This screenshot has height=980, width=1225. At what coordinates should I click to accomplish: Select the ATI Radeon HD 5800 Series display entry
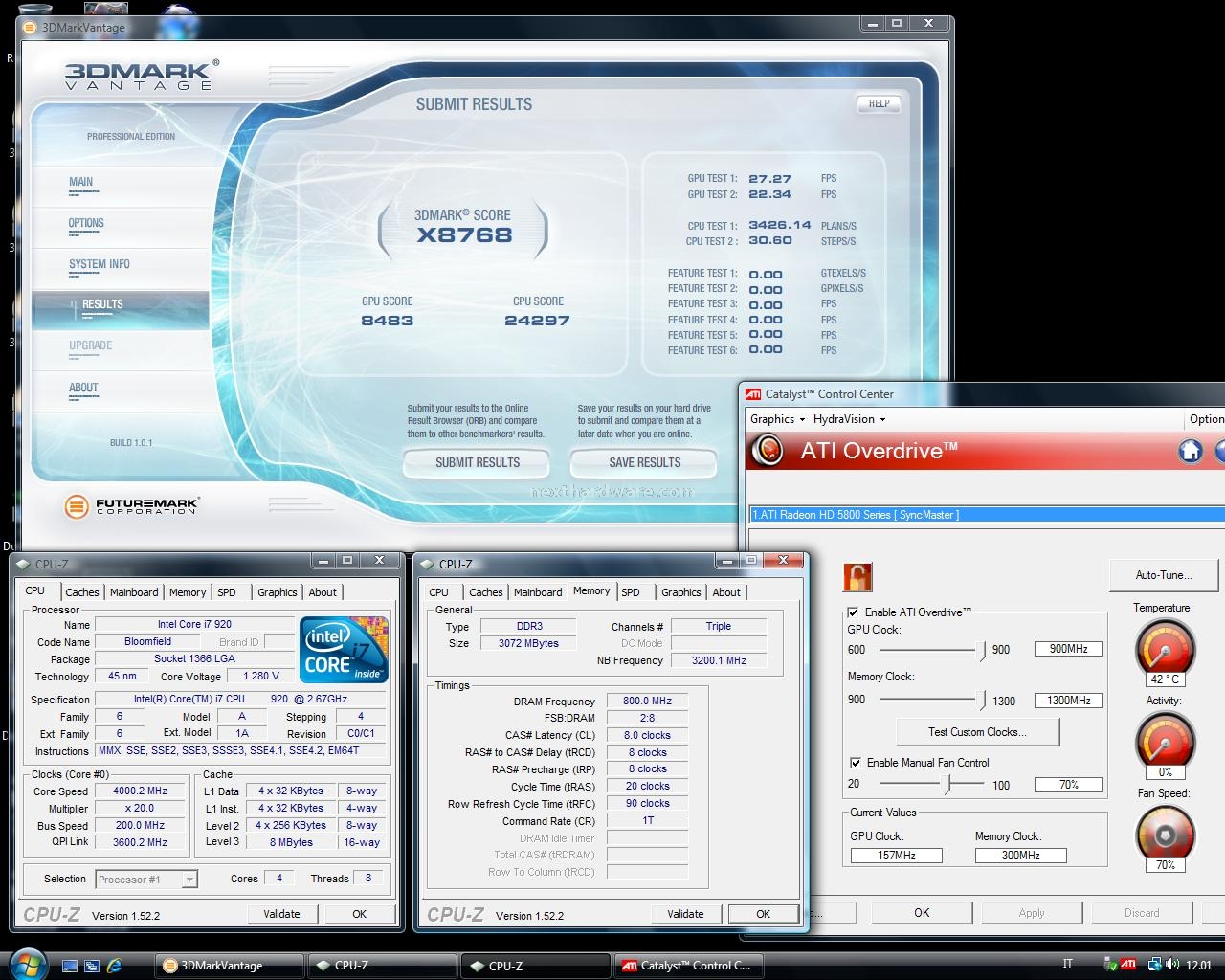click(987, 515)
